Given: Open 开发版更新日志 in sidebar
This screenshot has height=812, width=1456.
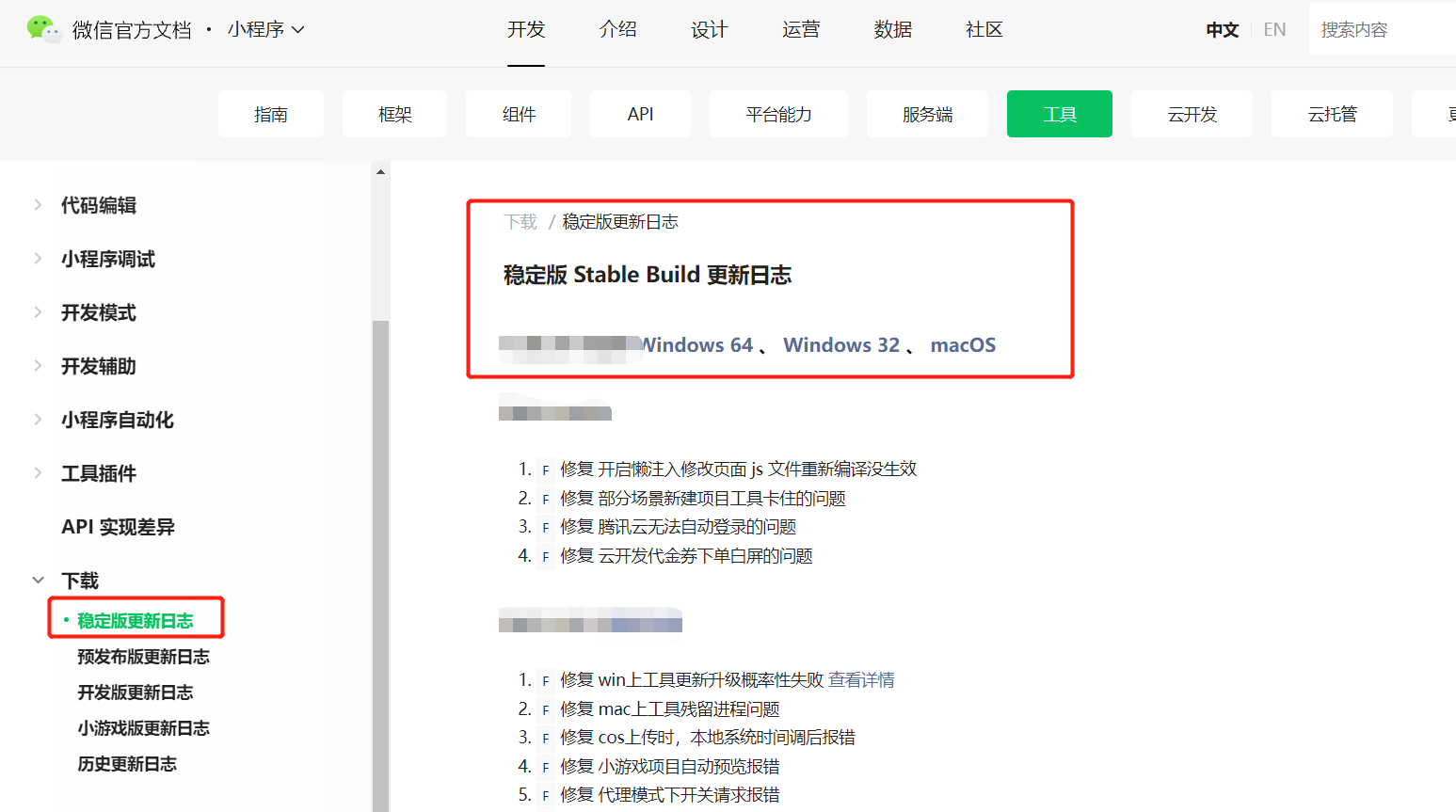Looking at the screenshot, I should [136, 693].
